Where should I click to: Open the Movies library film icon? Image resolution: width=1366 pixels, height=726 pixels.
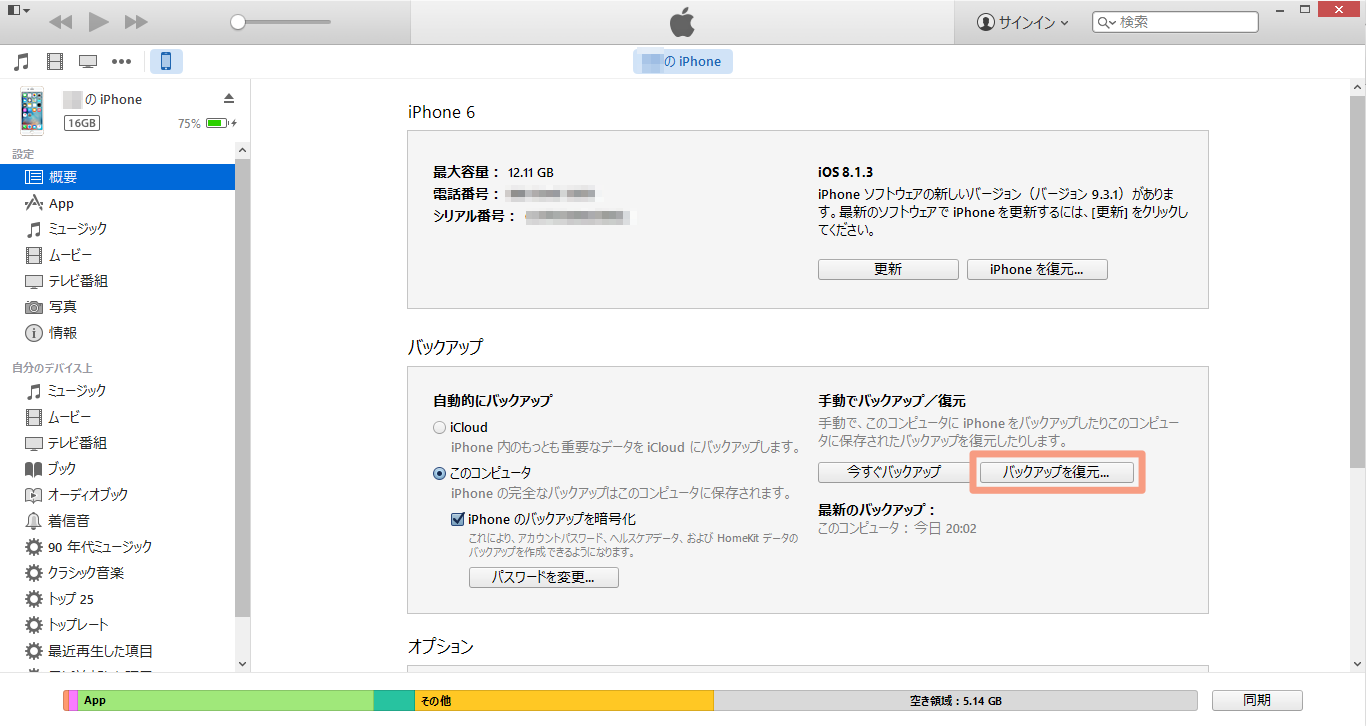55,62
